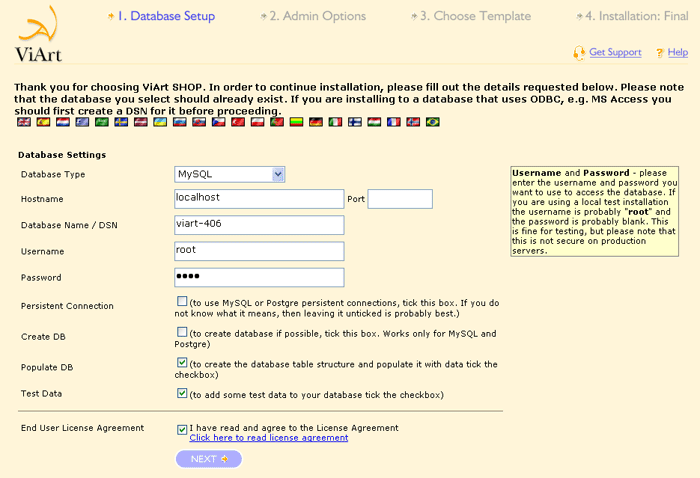Image resolution: width=700 pixels, height=478 pixels.
Task: Pick the Greece flag language
Action: [x=82, y=122]
